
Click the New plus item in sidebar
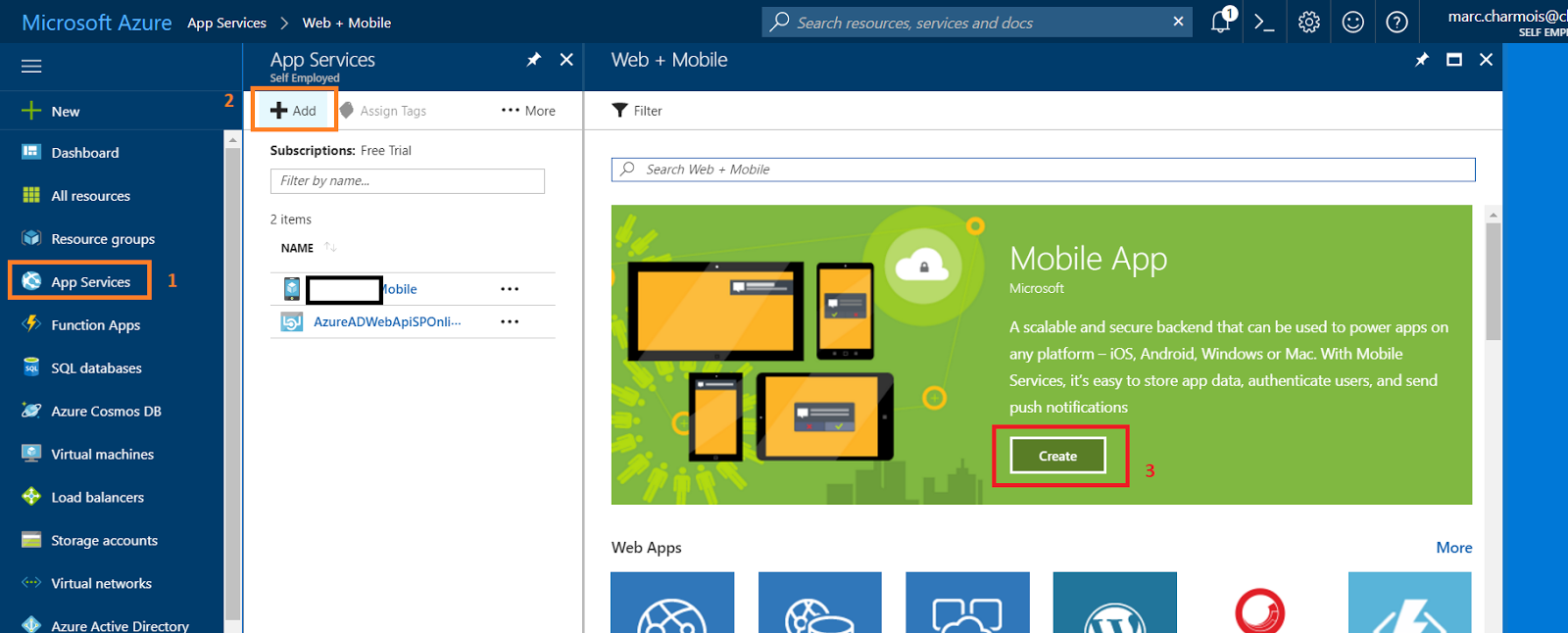tap(51, 111)
